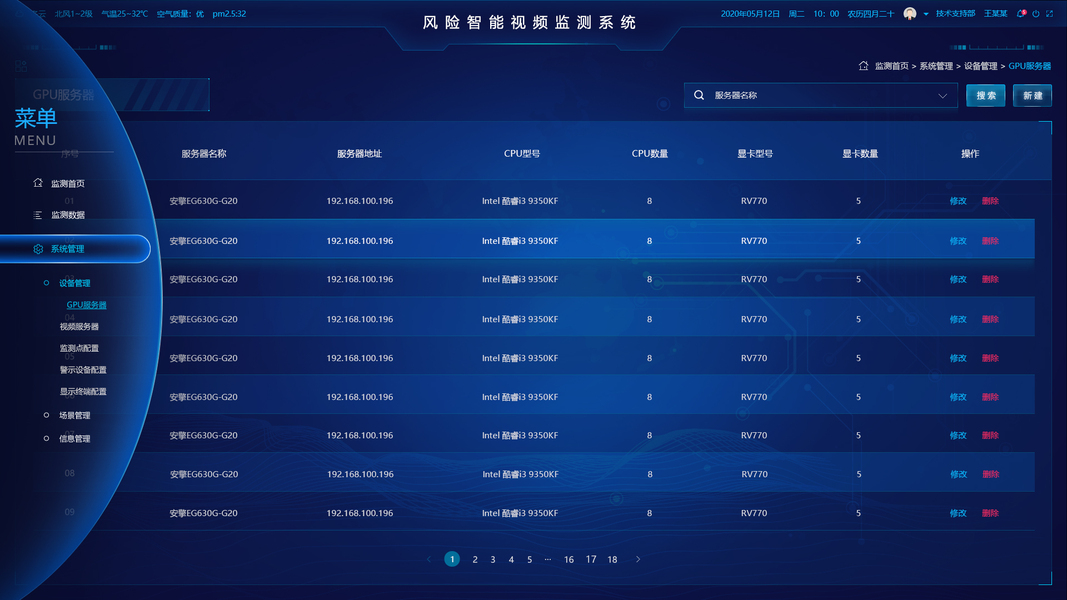The height and width of the screenshot is (600, 1067).
Task: Click Intel 酷睿i3 9350KF in highlighted row
Action: click(x=520, y=241)
